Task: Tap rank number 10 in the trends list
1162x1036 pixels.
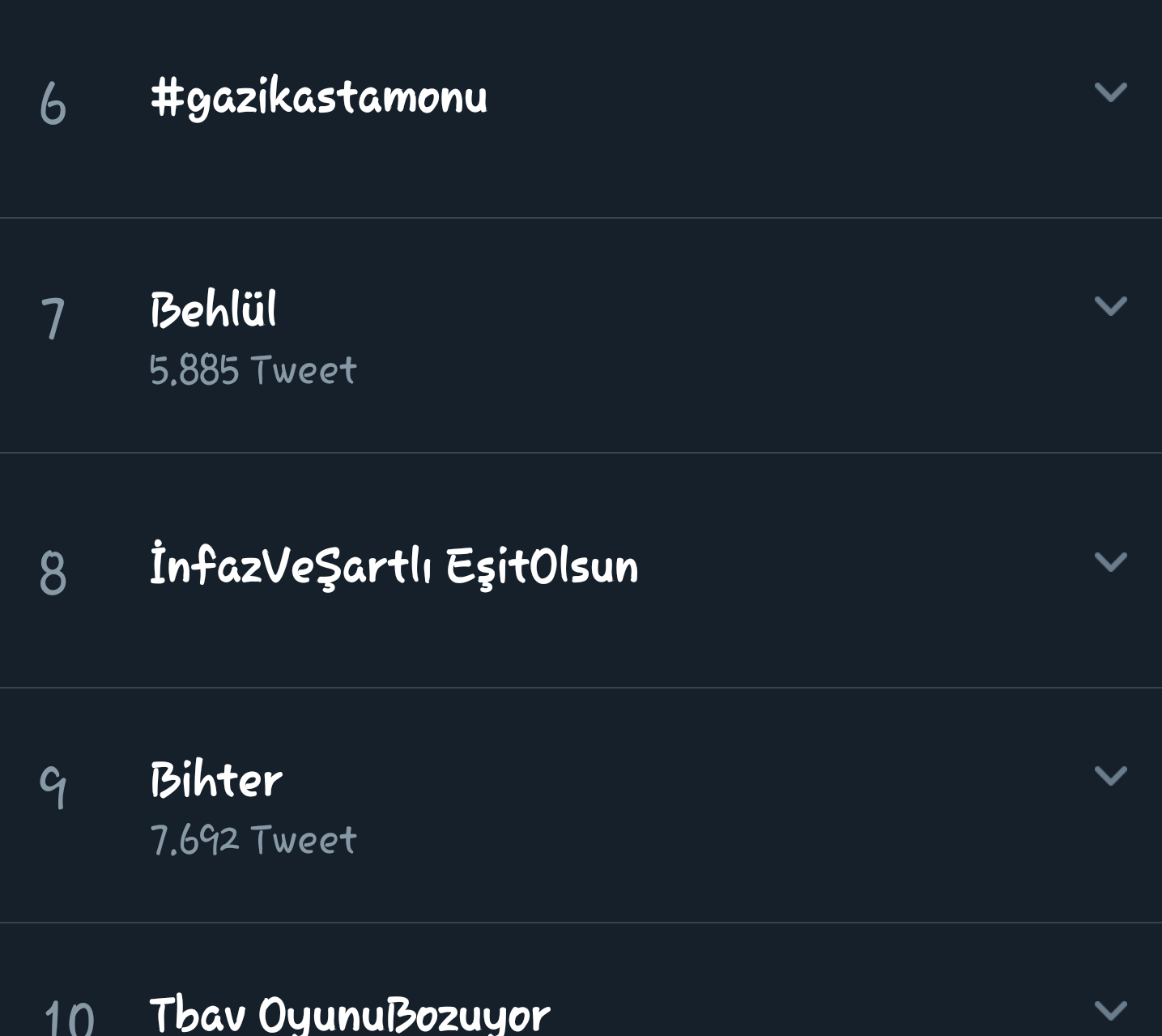Action: point(69,1017)
